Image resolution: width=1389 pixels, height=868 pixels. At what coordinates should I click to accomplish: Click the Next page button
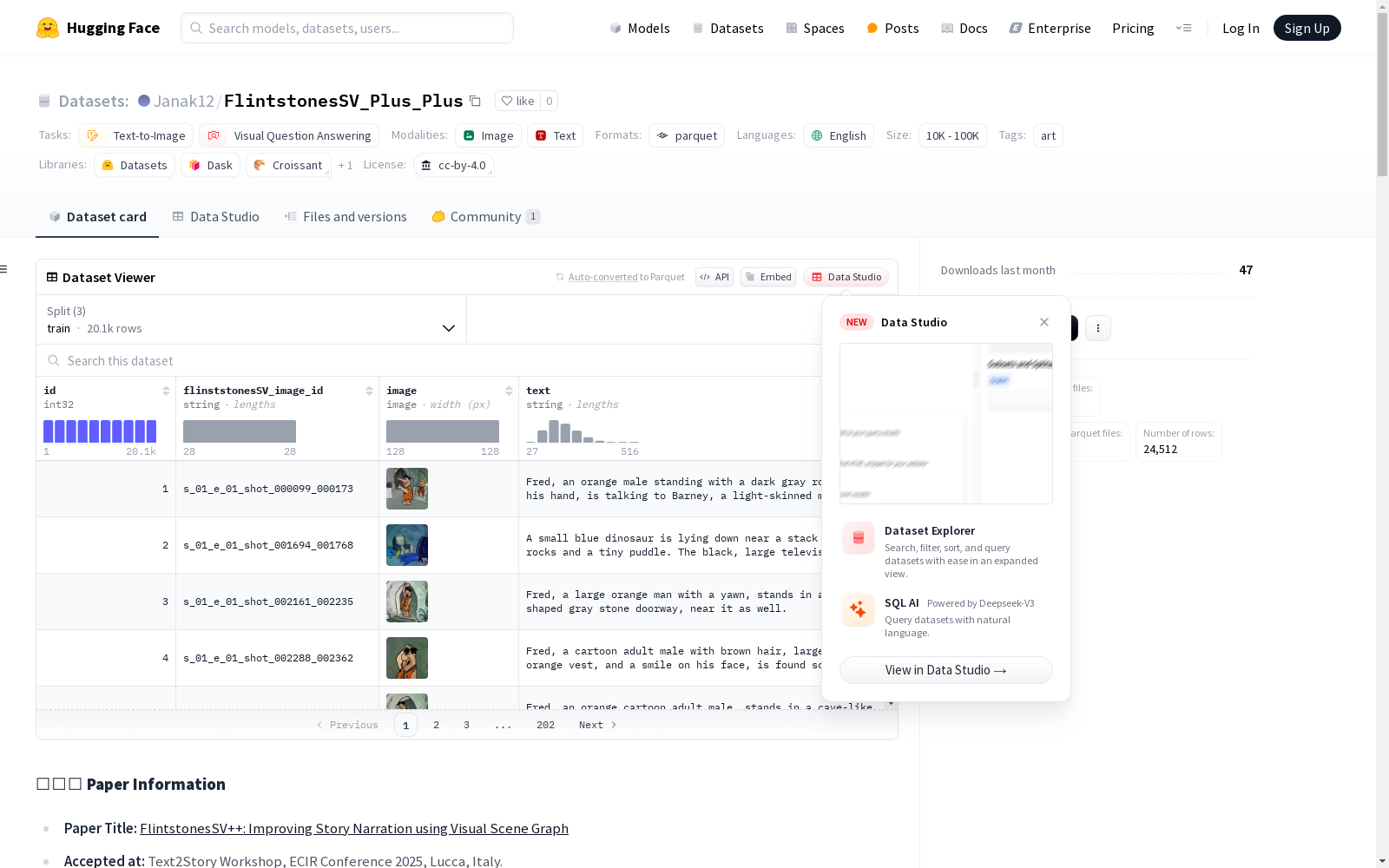[x=598, y=725]
